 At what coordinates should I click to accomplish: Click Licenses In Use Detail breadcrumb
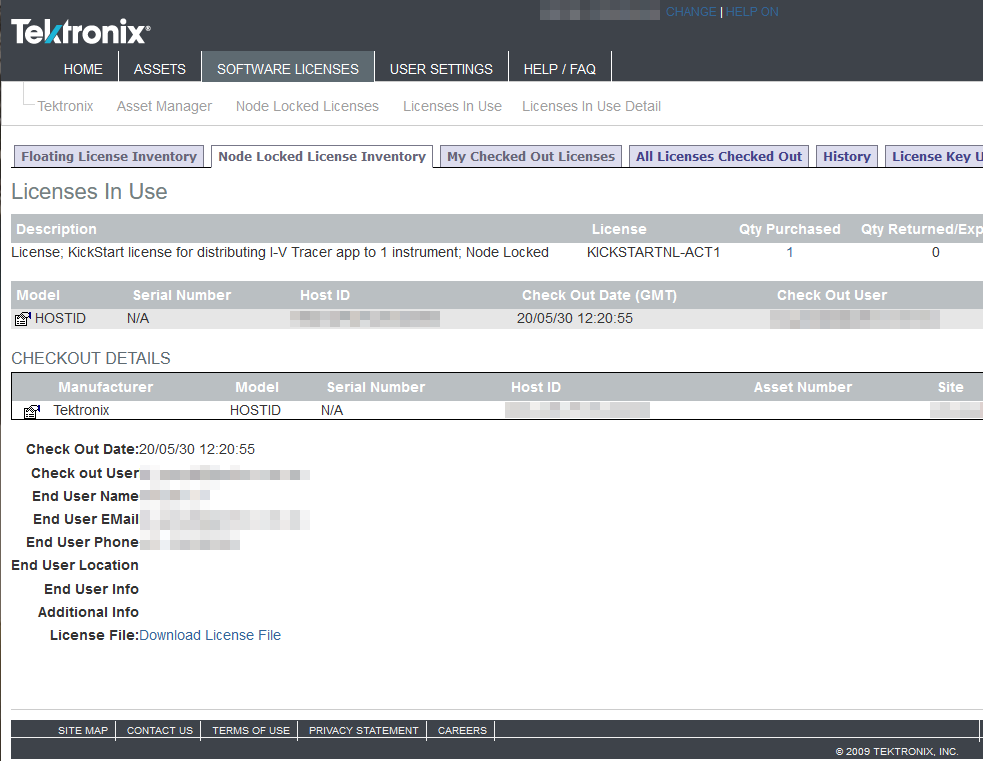coord(591,106)
